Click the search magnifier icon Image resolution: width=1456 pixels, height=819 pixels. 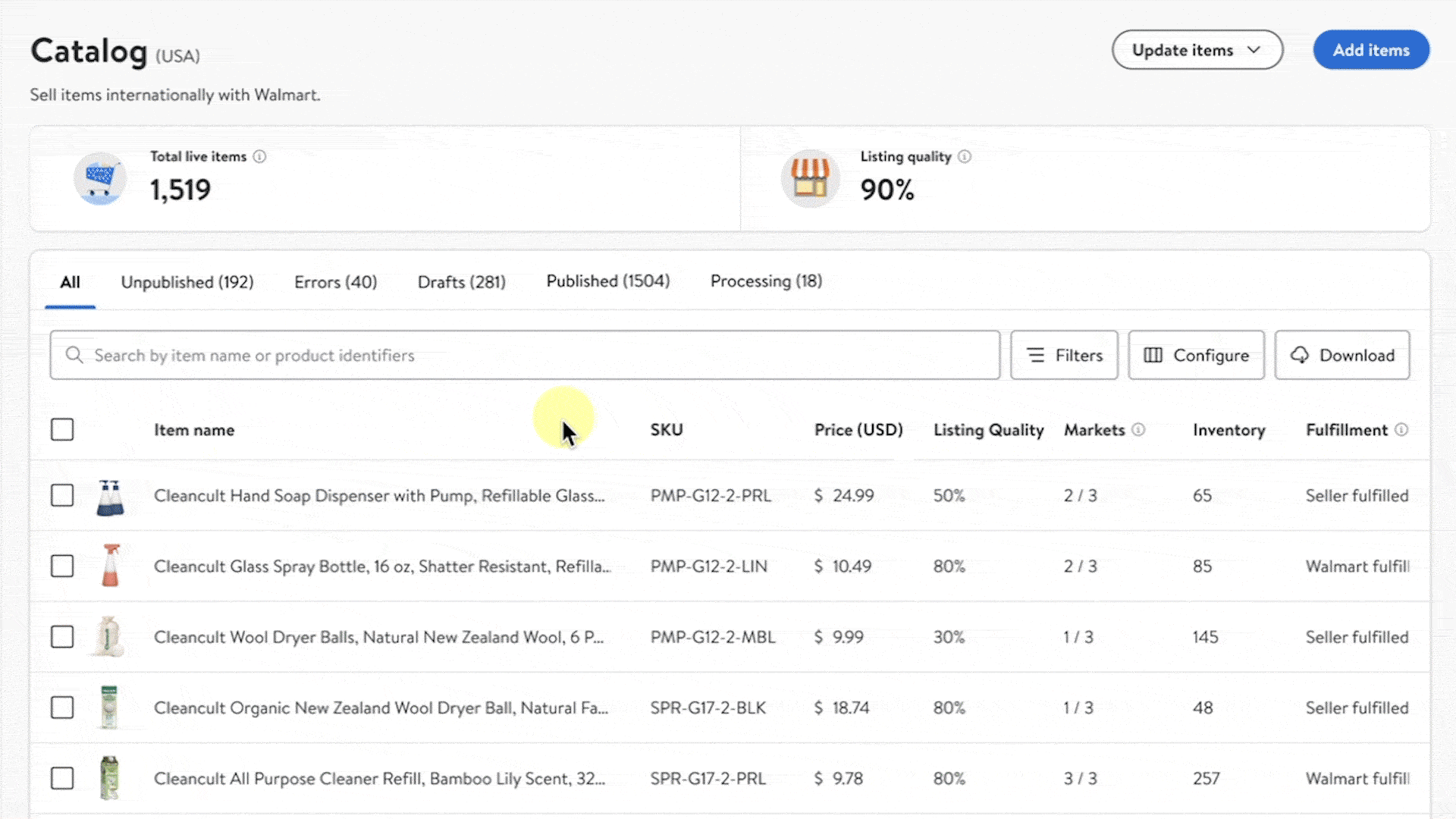tap(74, 355)
